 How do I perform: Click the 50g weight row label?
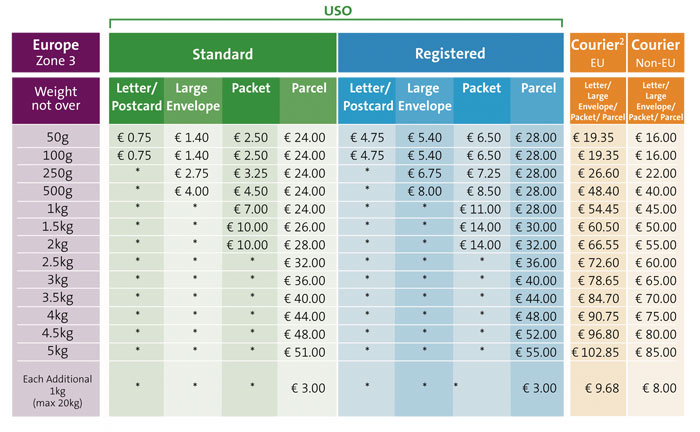pos(58,137)
